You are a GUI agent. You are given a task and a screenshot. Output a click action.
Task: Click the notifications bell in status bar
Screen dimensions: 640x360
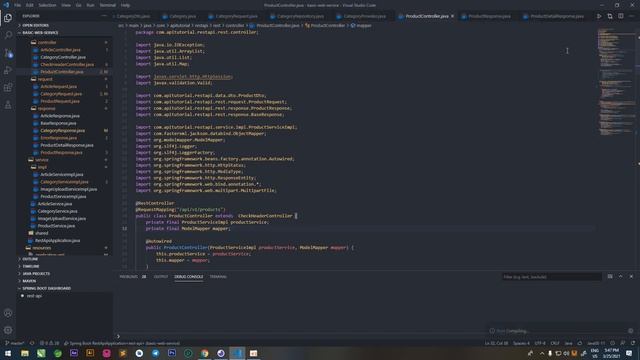633,343
